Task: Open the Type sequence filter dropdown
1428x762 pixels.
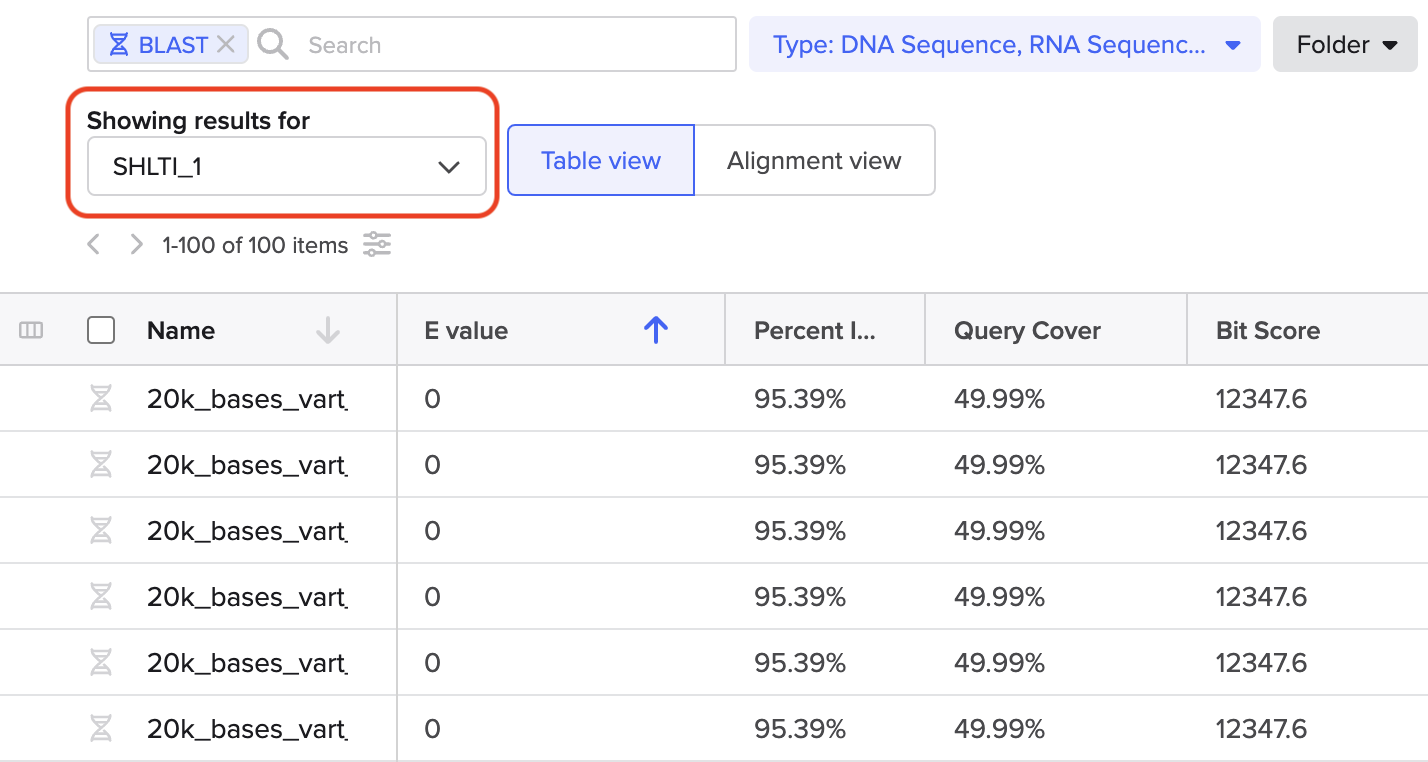Action: [1004, 45]
